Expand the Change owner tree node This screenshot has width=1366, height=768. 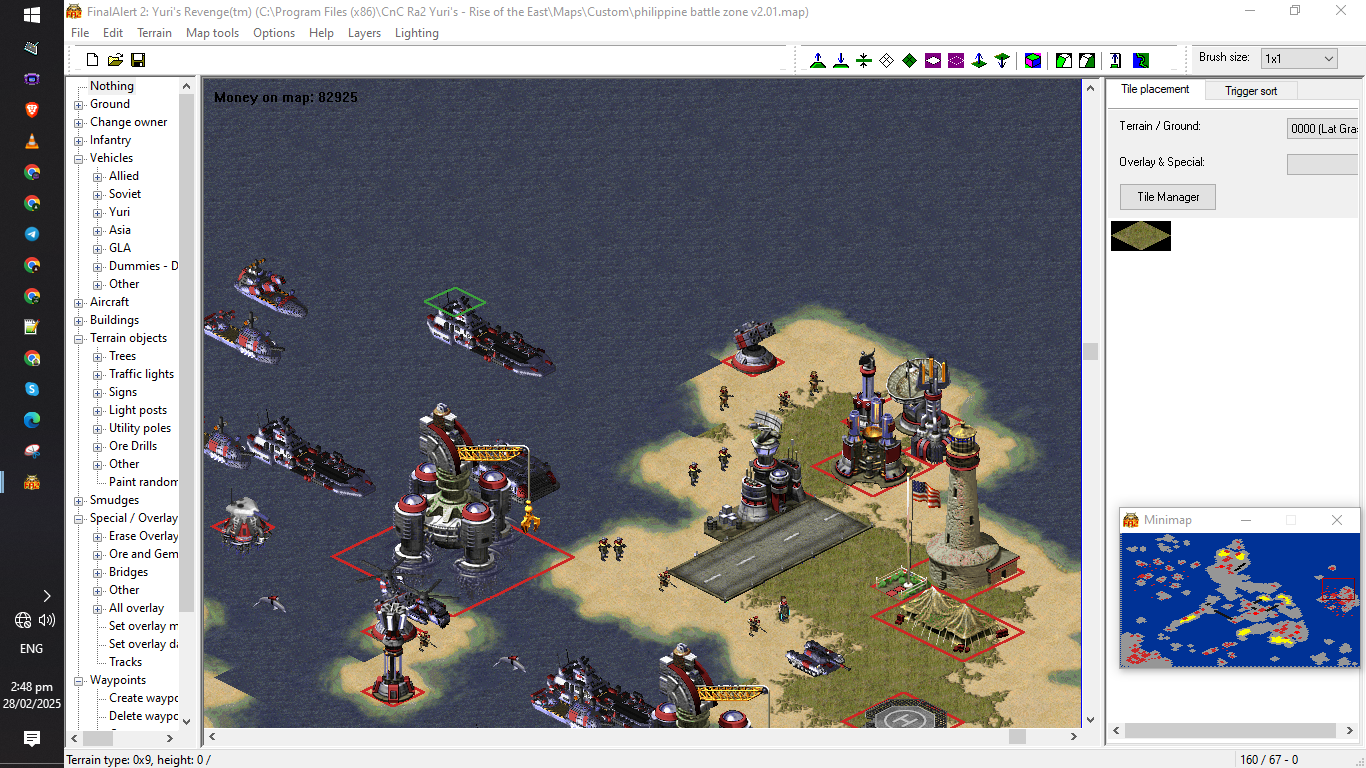[79, 122]
